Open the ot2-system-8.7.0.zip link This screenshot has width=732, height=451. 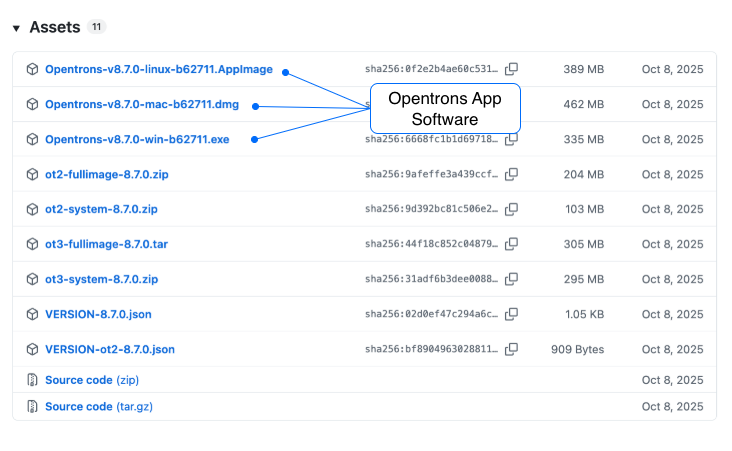tap(101, 209)
